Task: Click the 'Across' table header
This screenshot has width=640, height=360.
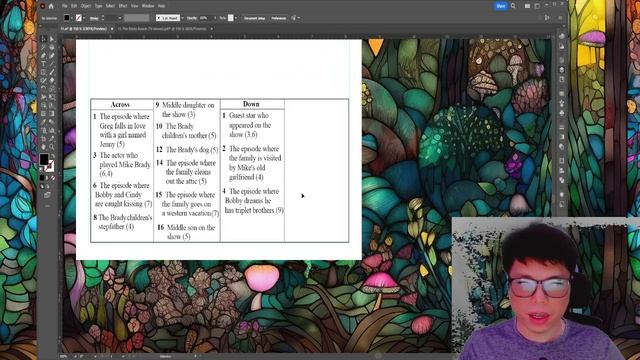Action: [x=120, y=104]
